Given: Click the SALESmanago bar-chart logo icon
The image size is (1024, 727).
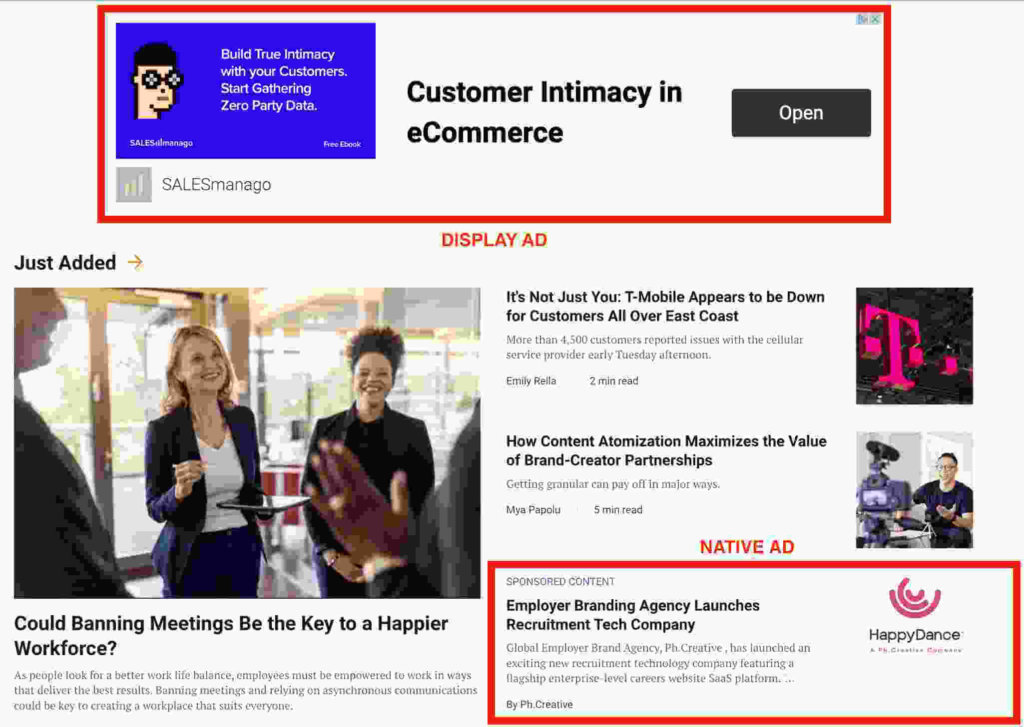Looking at the screenshot, I should tap(132, 184).
